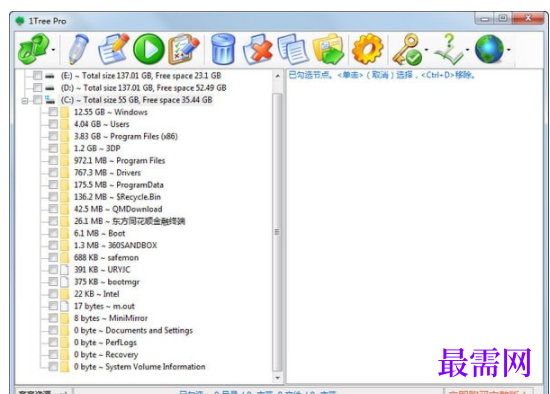Select the QMDownload folder row
550x394 pixels.
point(118,209)
